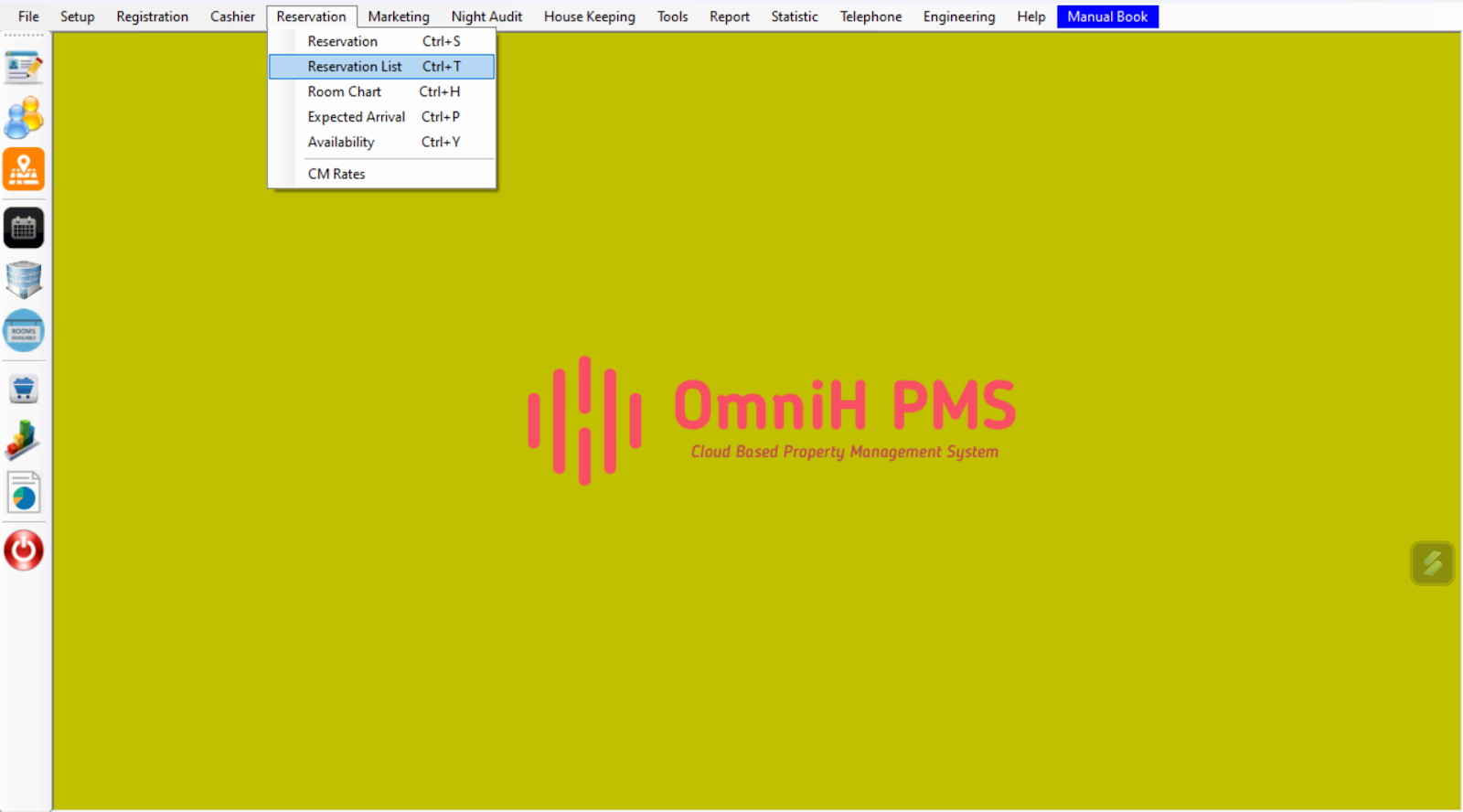Viewport: 1463px width, 812px height.
Task: Open the Cashier menu
Action: pos(232,16)
